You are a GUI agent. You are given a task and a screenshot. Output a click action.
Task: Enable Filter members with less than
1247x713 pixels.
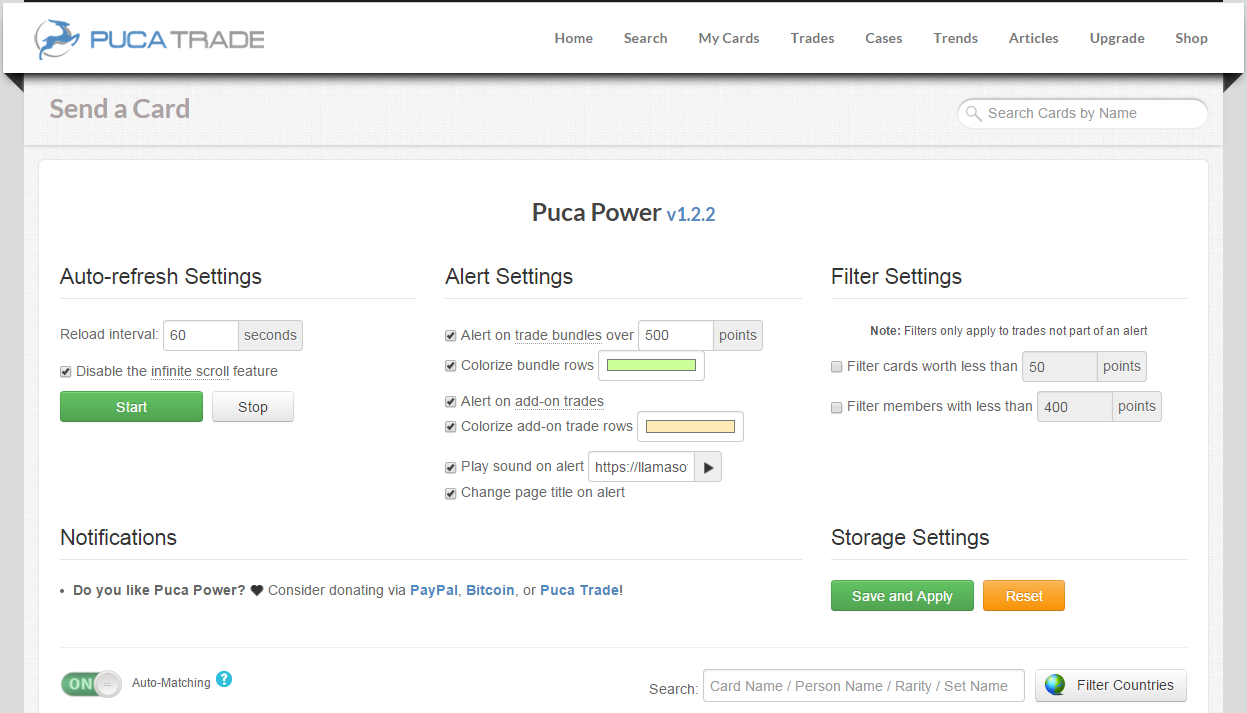pos(837,407)
